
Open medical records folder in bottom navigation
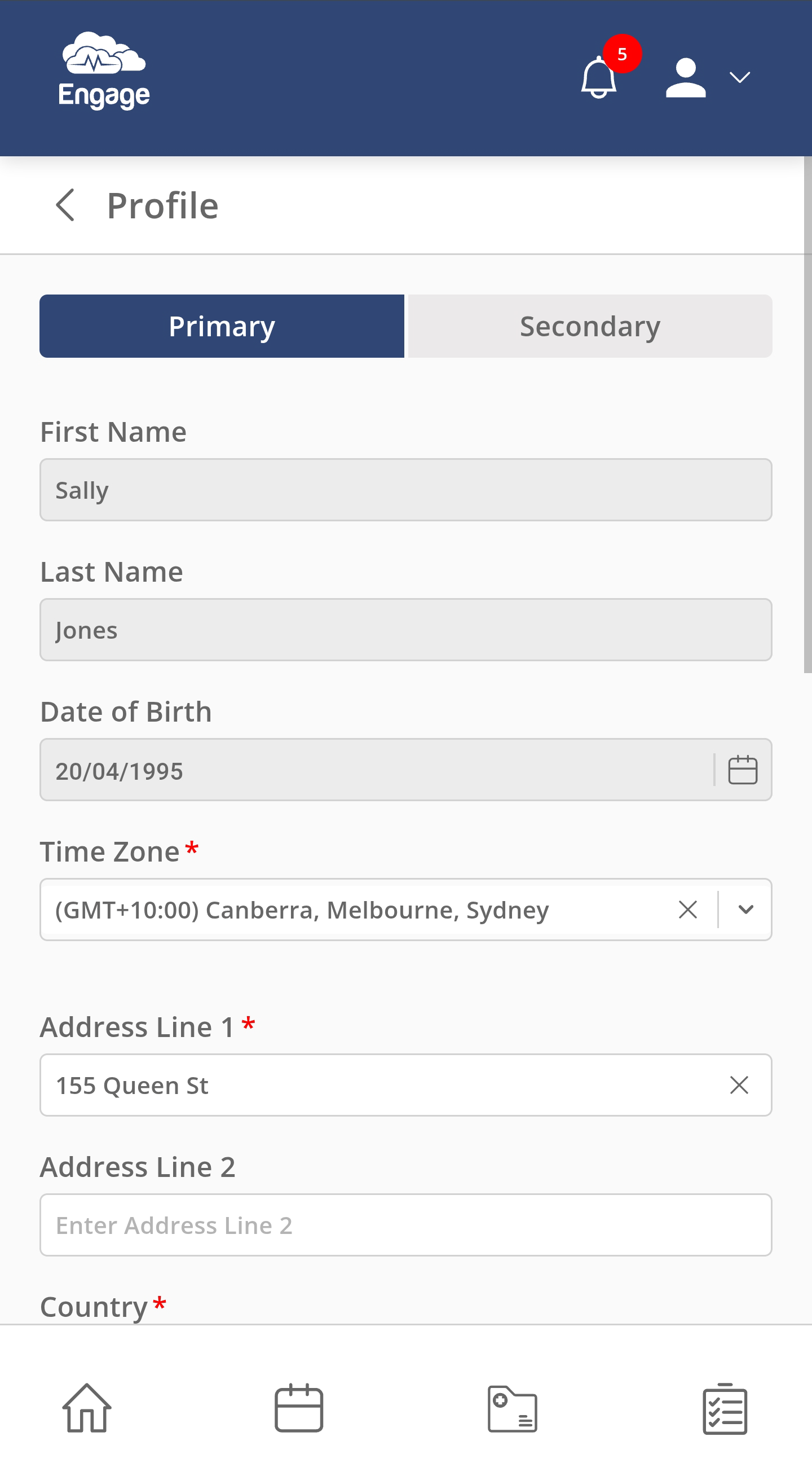click(x=512, y=1408)
